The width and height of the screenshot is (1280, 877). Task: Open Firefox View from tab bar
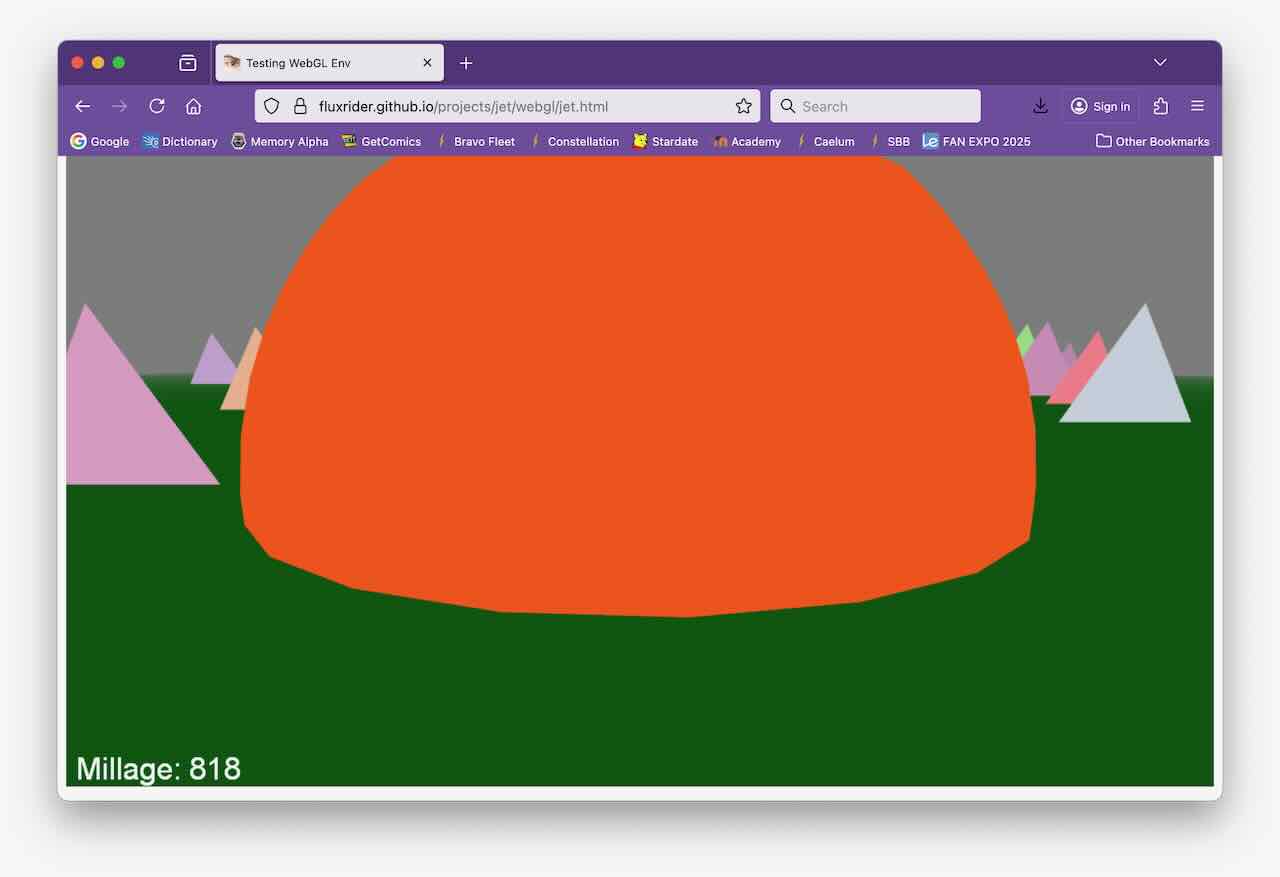point(188,63)
